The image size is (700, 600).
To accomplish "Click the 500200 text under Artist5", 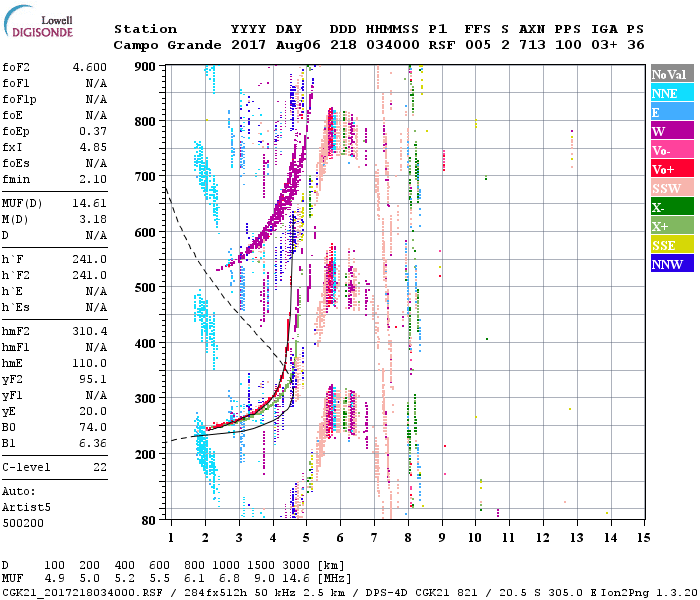I will [x=23, y=523].
